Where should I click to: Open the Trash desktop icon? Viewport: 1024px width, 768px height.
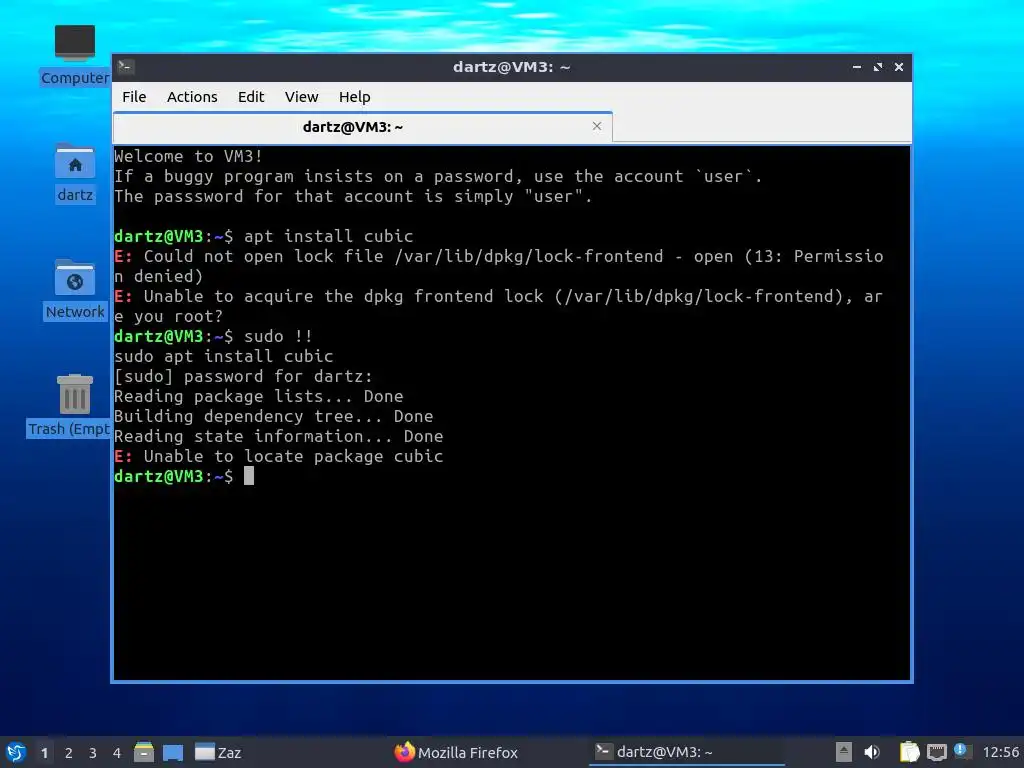coord(74,406)
